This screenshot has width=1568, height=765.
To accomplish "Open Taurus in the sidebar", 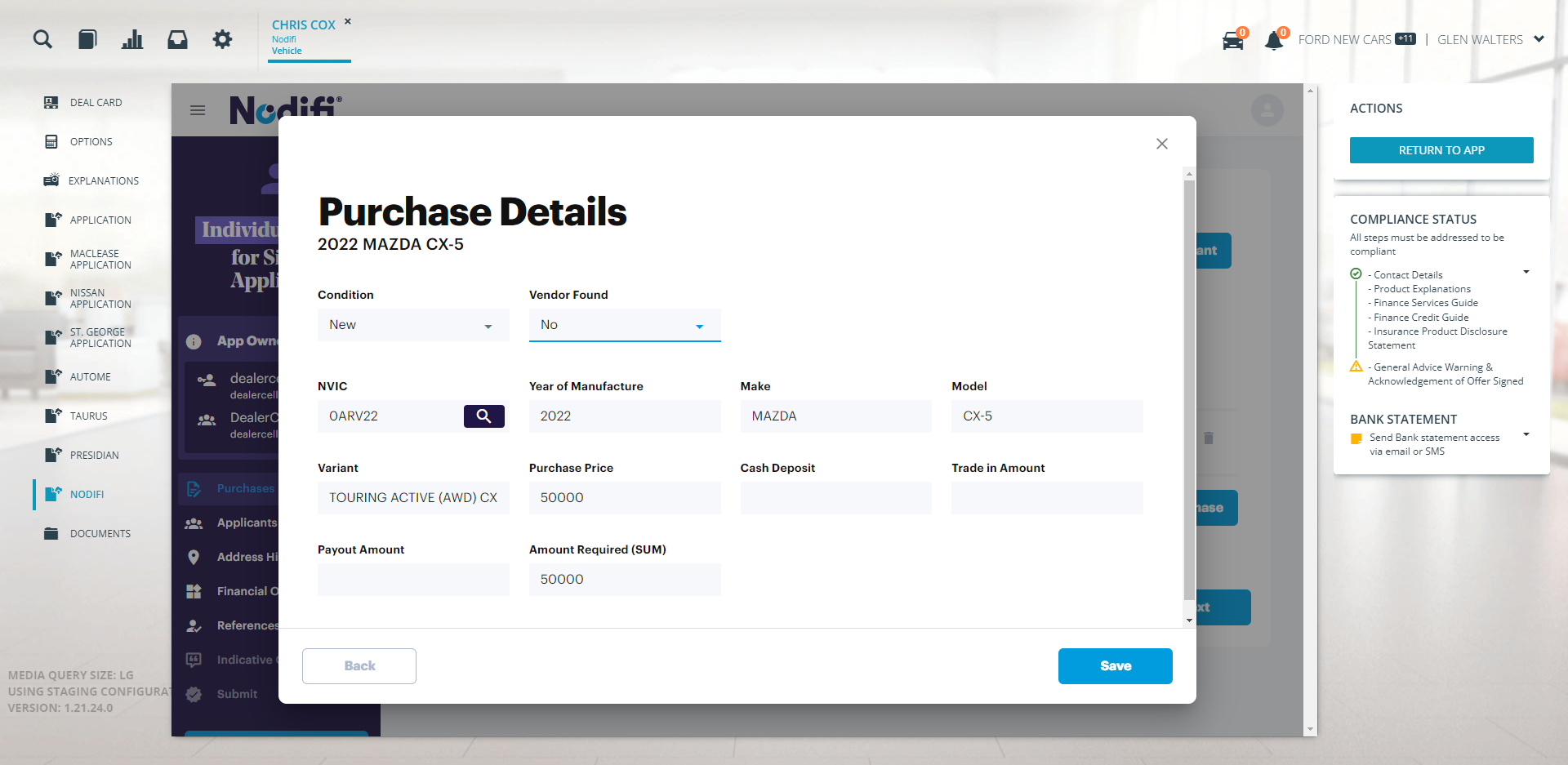I will pos(88,416).
